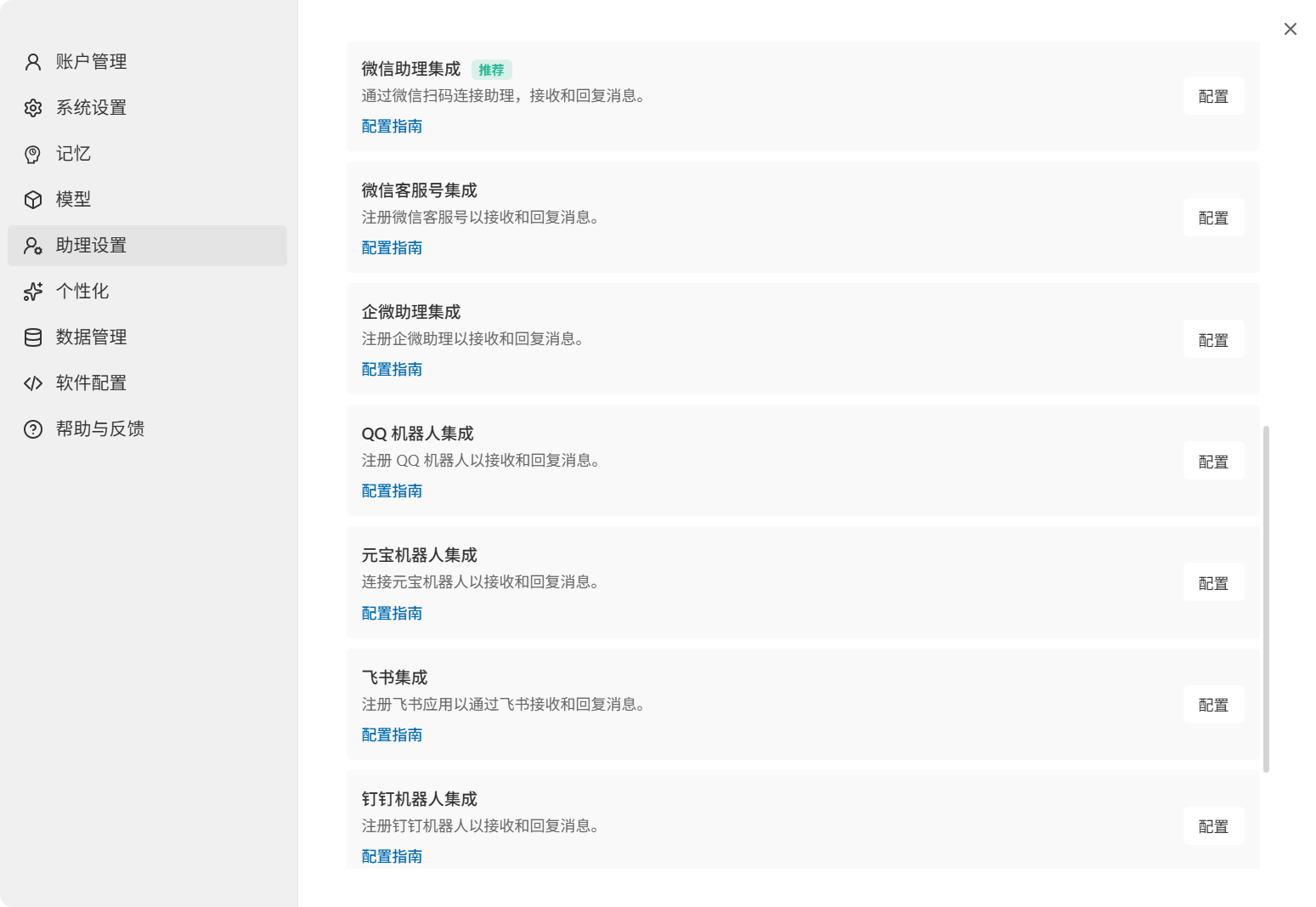Click 配置 for 钉钉机器人集成

click(x=1213, y=826)
